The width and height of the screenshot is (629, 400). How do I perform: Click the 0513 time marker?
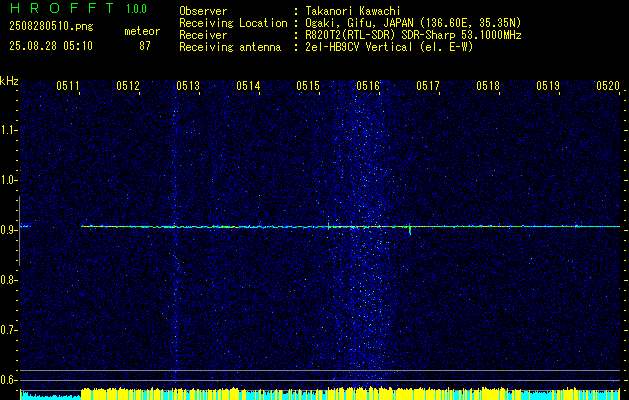(188, 85)
